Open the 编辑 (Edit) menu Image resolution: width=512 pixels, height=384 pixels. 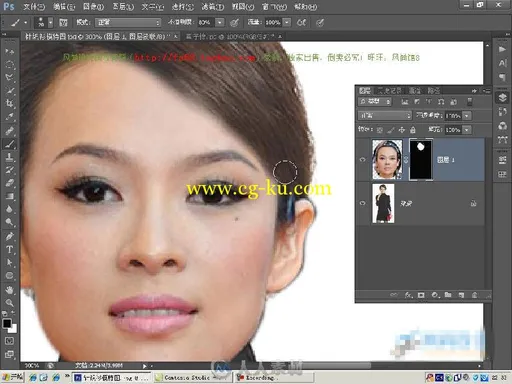(x=64, y=6)
